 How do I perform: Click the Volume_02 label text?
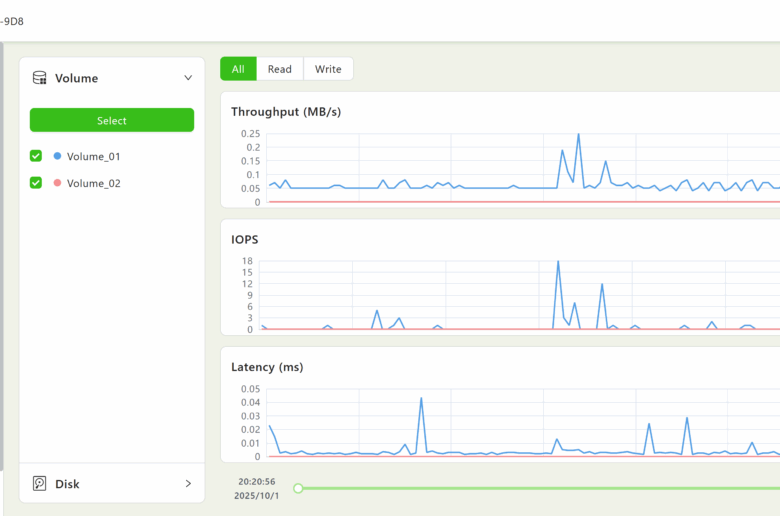click(x=94, y=184)
